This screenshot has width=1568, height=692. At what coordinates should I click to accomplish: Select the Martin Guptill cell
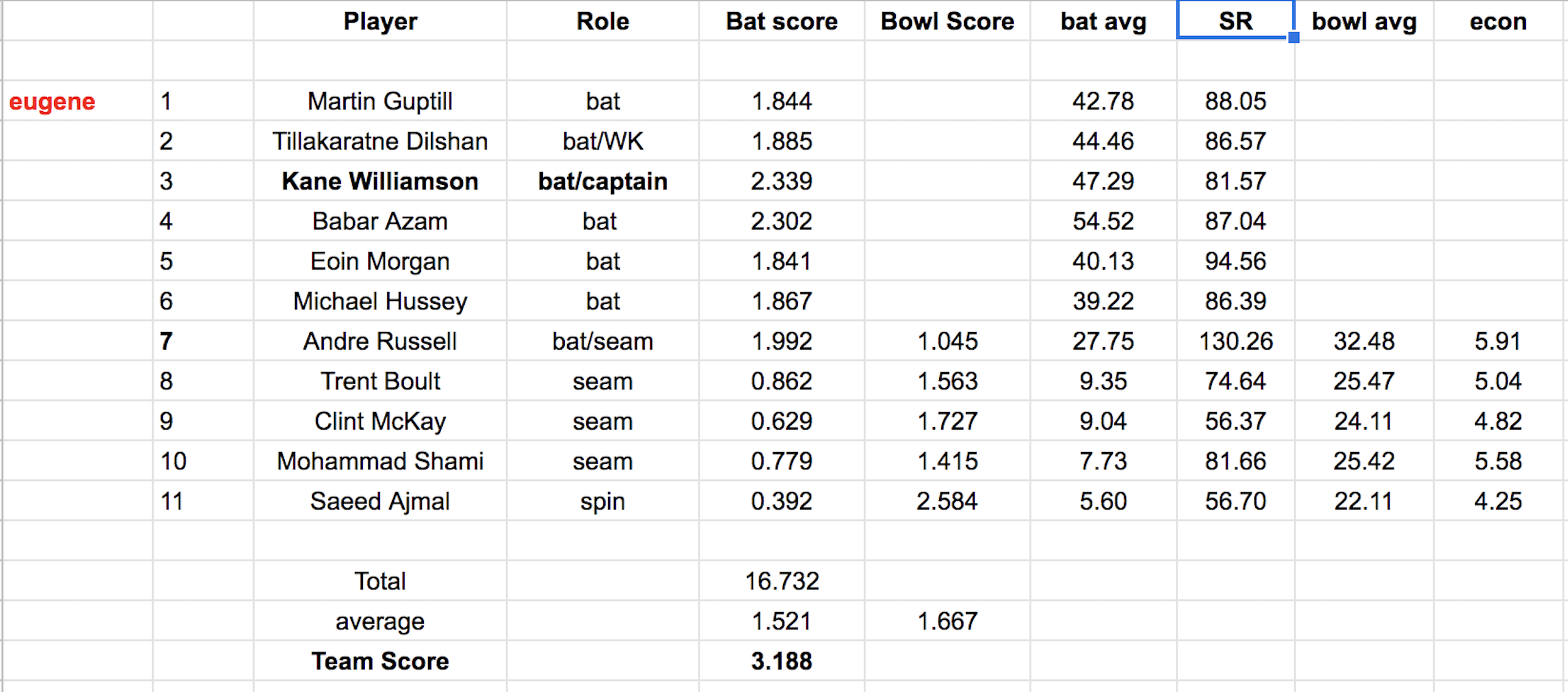tap(380, 101)
